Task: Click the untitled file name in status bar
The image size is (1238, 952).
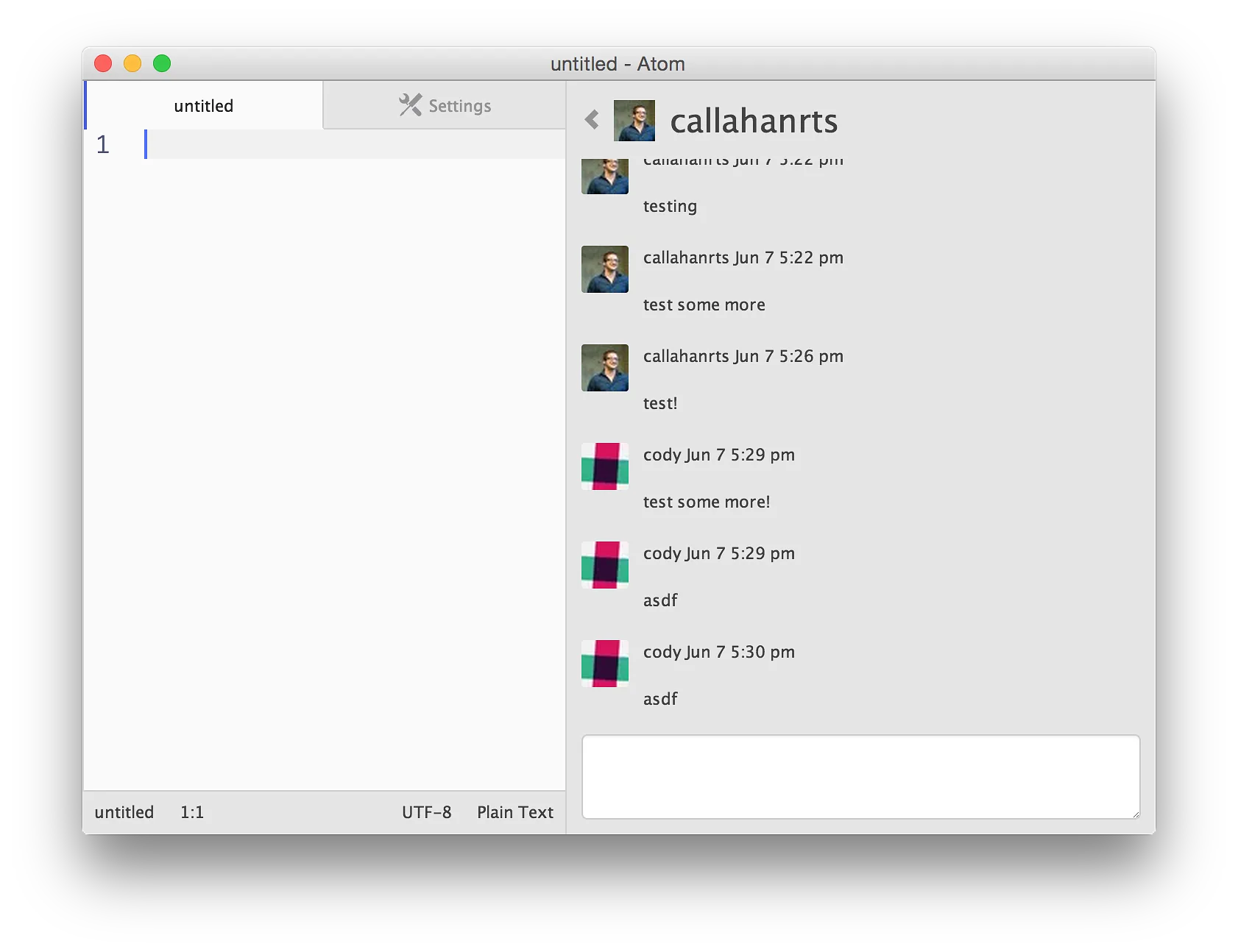Action: [x=124, y=812]
